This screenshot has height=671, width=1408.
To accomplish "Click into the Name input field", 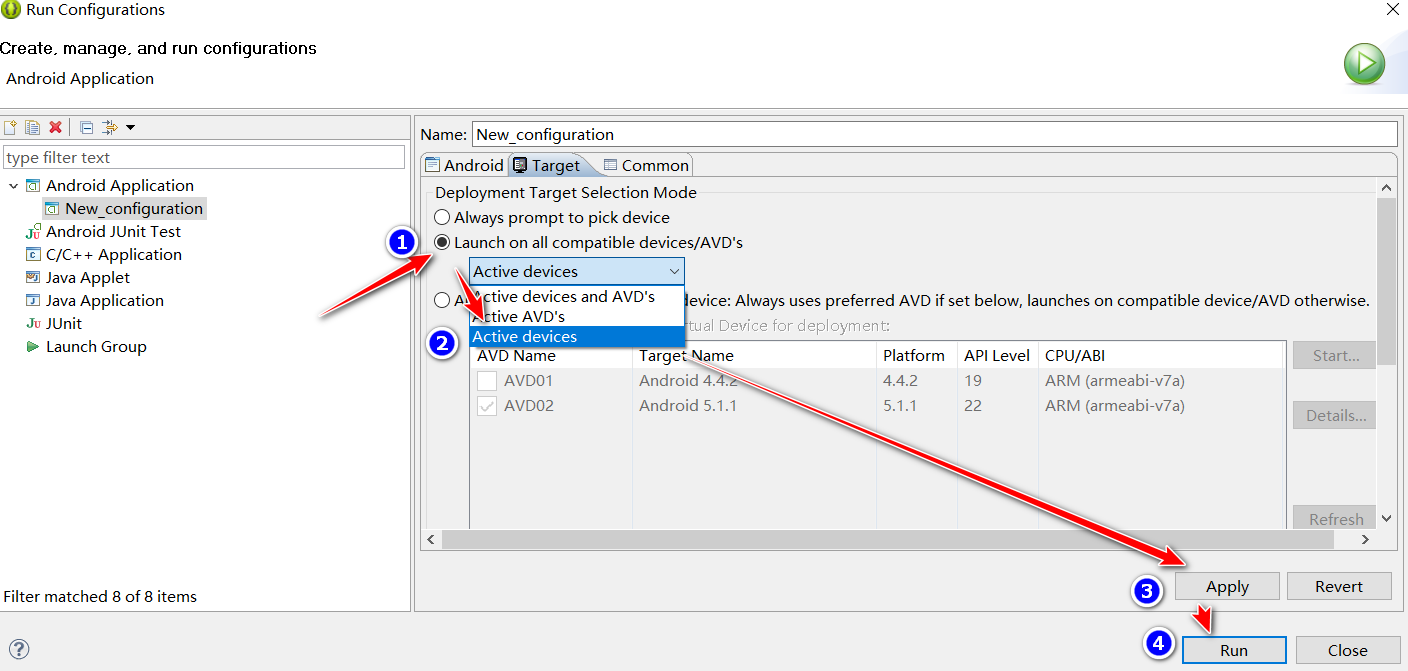I will tap(934, 134).
